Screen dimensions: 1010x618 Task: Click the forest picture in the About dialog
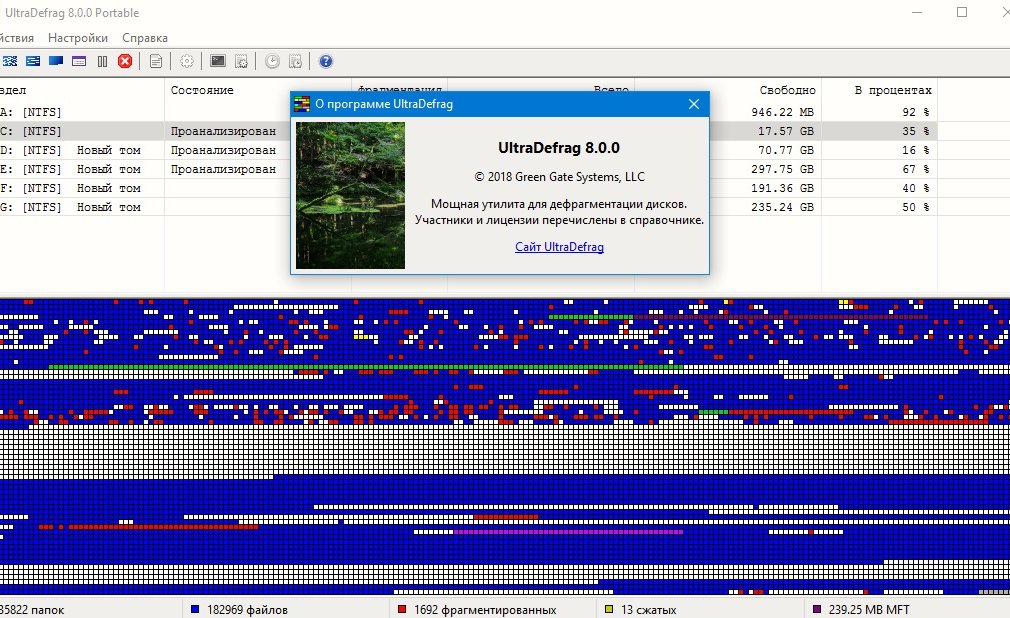[x=350, y=195]
